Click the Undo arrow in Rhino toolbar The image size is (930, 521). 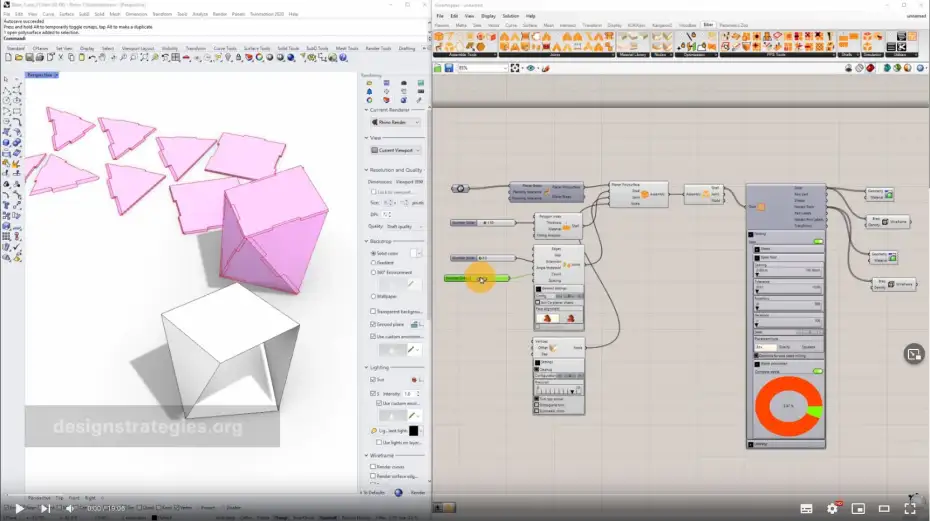click(92, 58)
